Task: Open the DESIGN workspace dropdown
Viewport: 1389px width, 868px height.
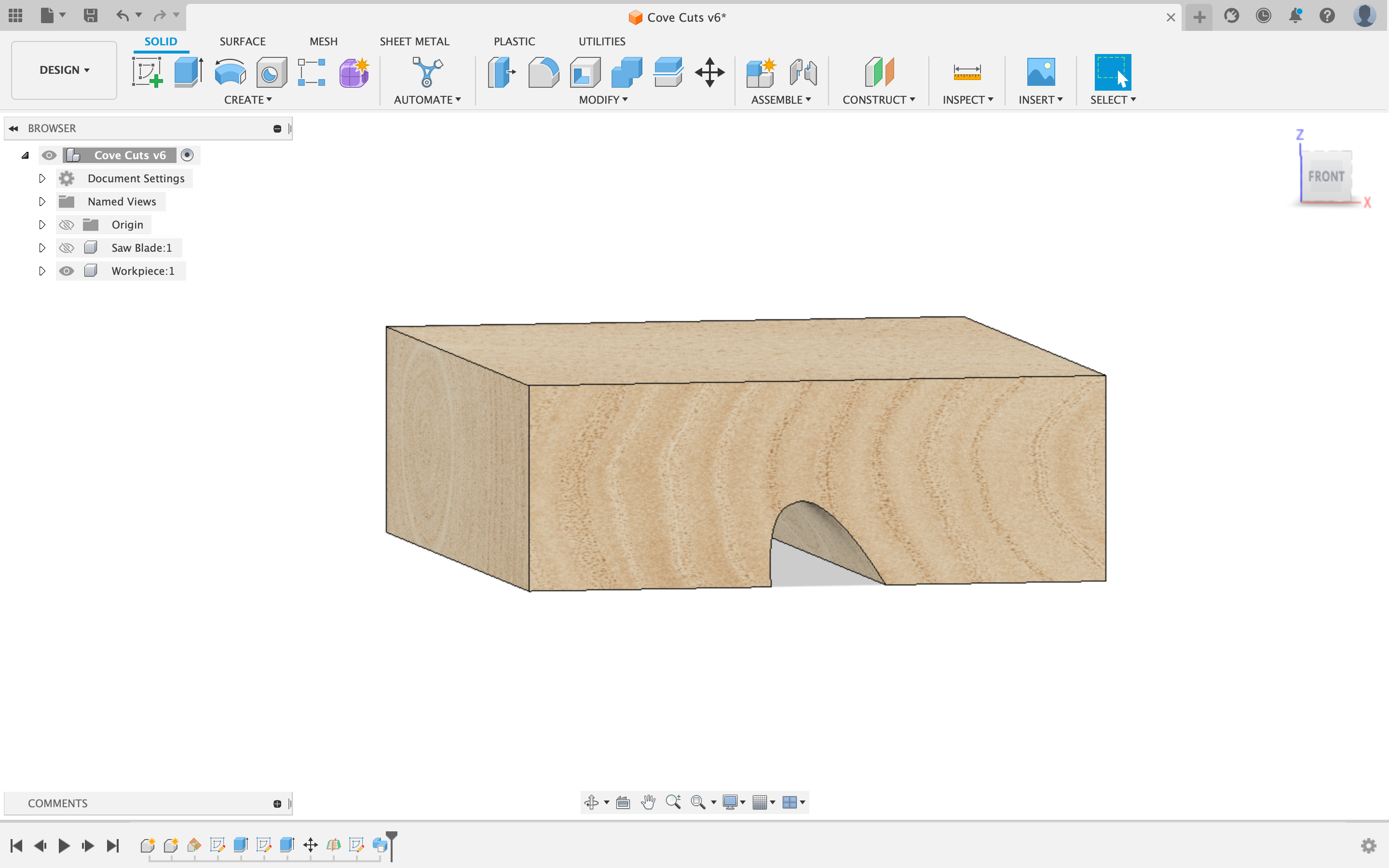Action: click(64, 70)
